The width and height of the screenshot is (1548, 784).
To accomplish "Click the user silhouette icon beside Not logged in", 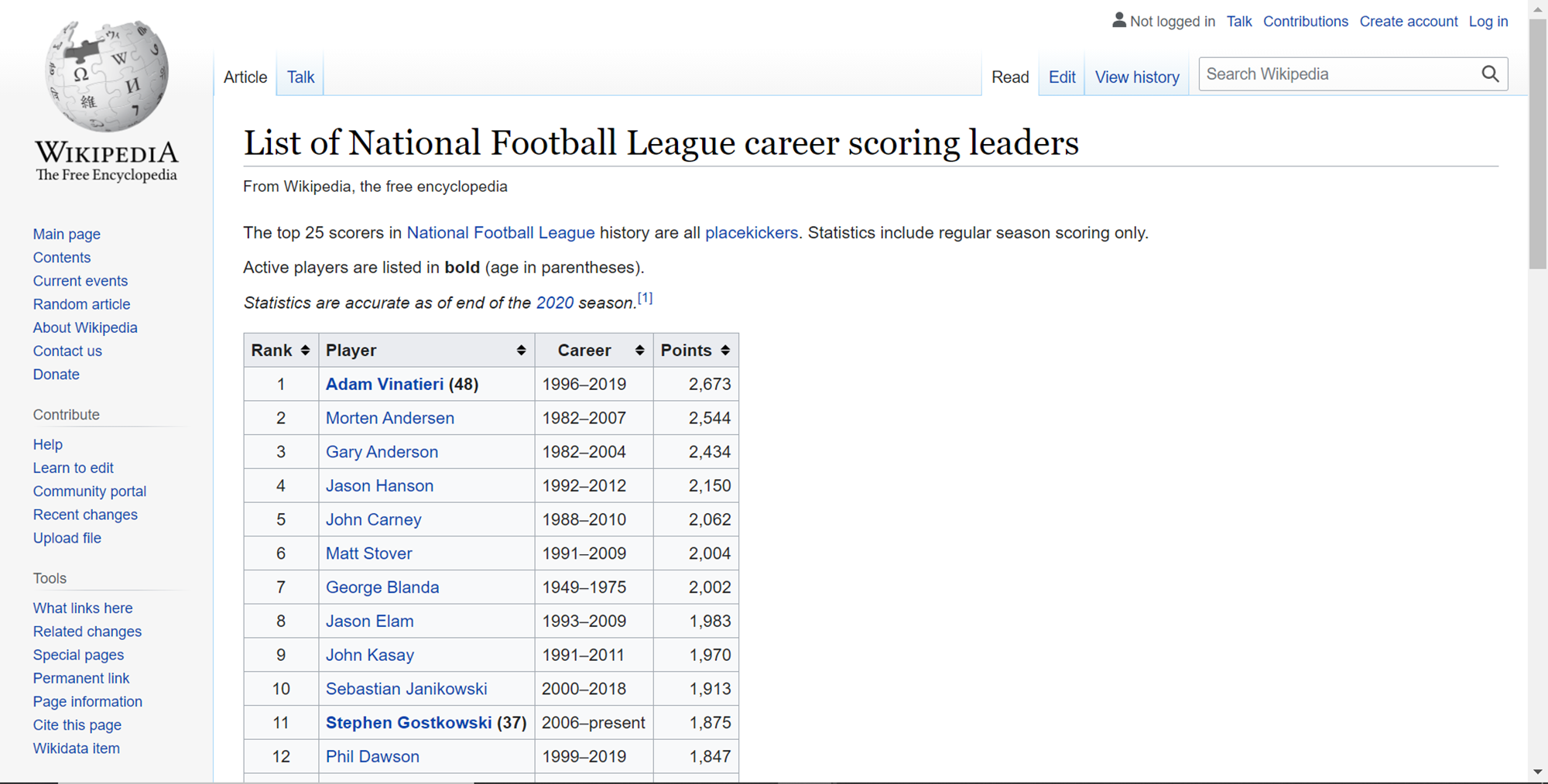I will pos(1119,20).
